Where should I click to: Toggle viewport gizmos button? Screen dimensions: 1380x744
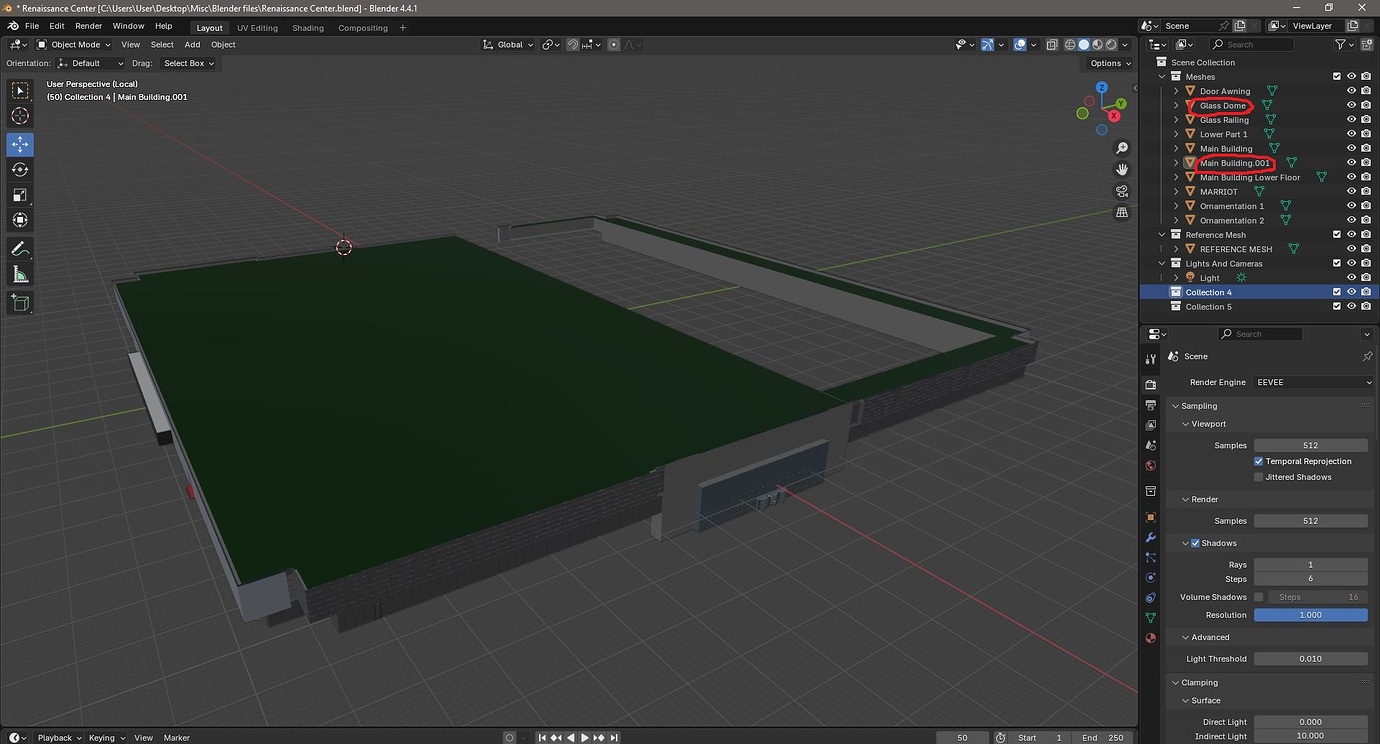pos(987,44)
